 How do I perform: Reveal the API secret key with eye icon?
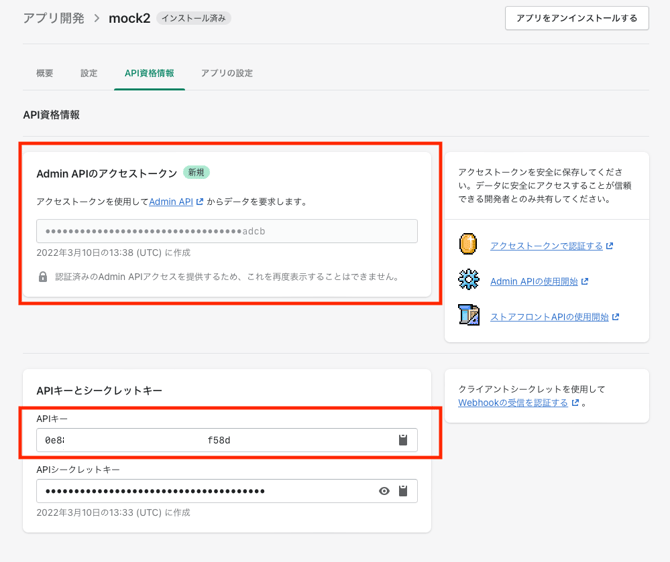coord(384,491)
